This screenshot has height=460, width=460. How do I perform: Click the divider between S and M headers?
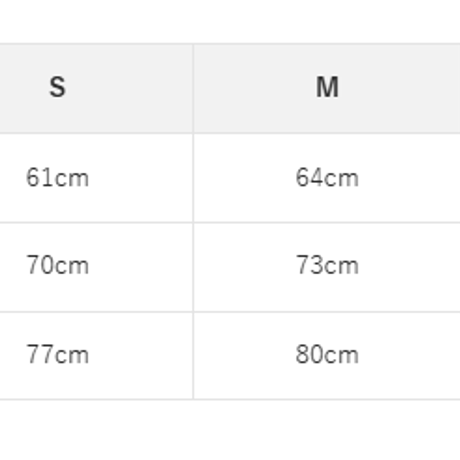tap(193, 88)
